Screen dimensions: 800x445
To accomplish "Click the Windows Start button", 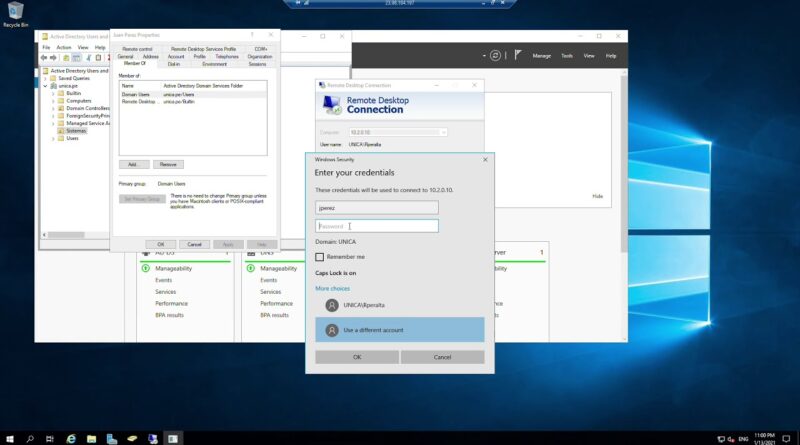I will coord(9,439).
